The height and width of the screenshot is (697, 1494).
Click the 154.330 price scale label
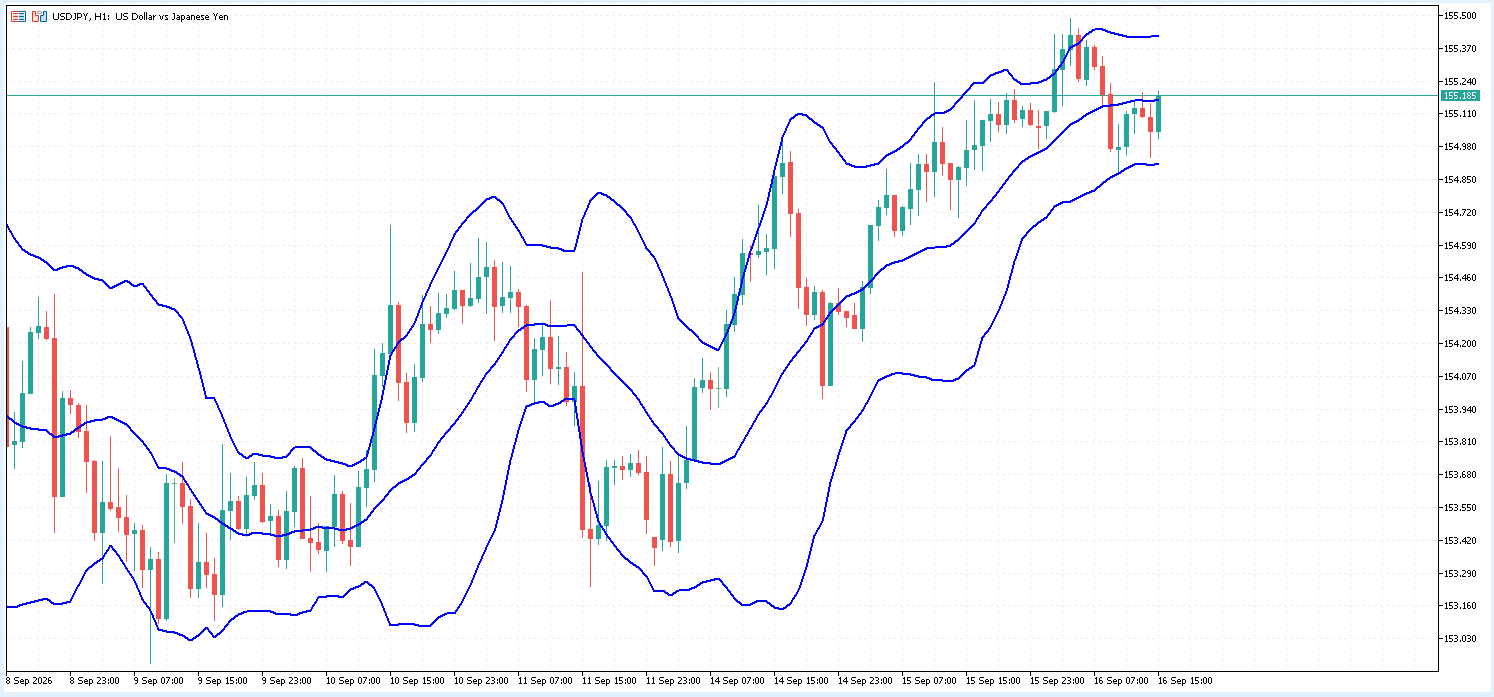1460,311
